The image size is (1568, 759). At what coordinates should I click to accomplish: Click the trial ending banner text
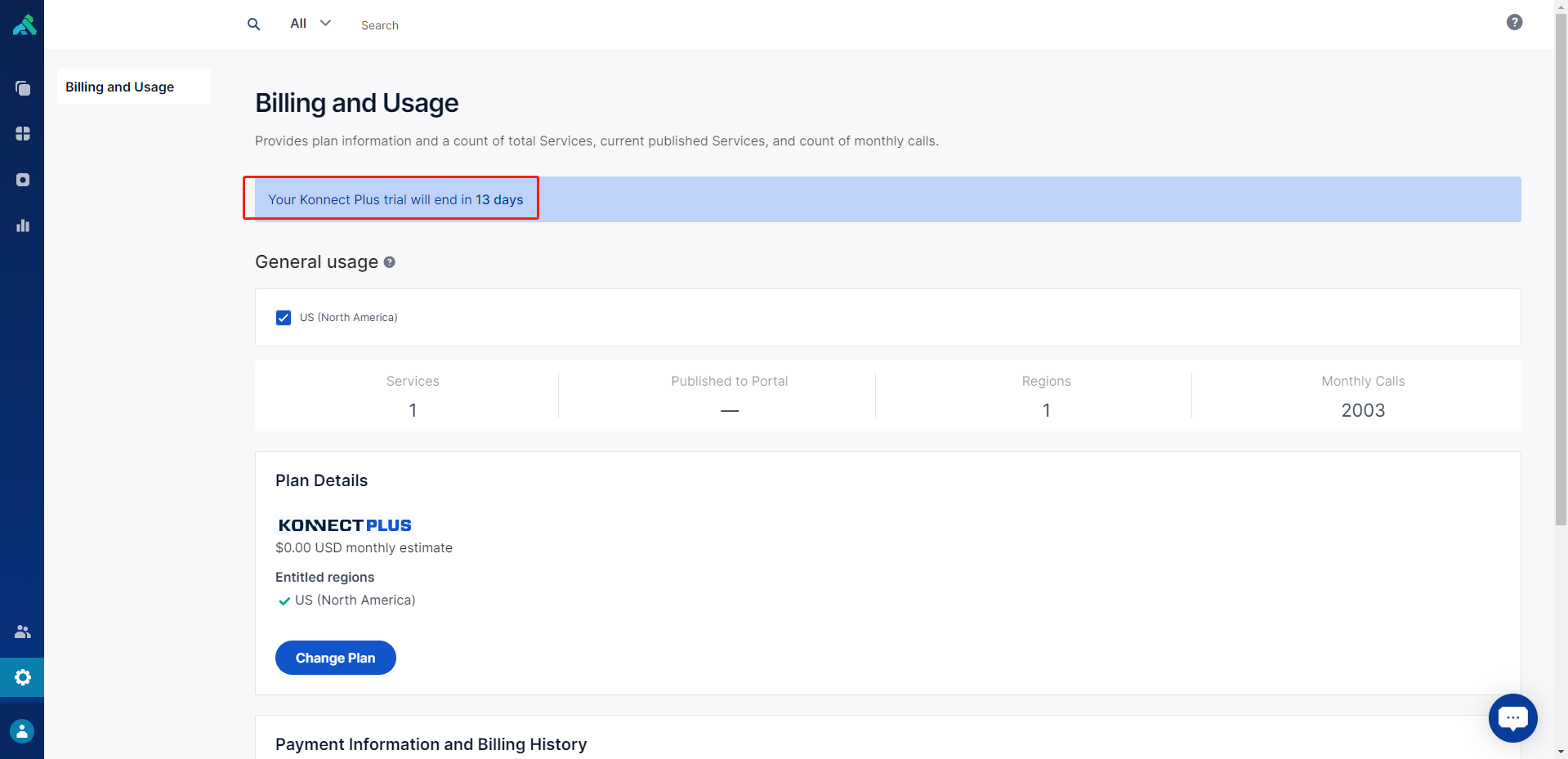(x=395, y=199)
